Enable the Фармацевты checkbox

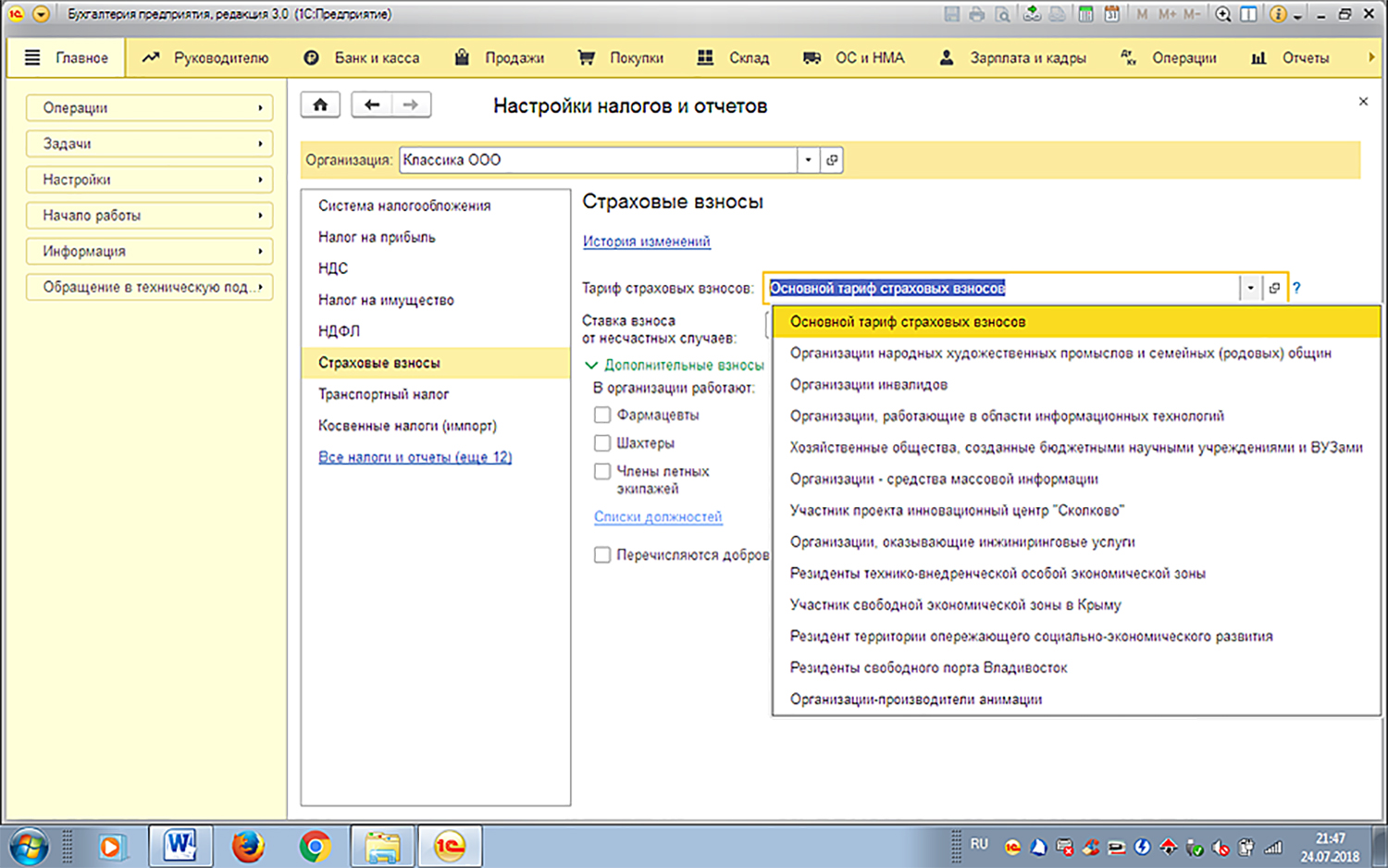[602, 415]
